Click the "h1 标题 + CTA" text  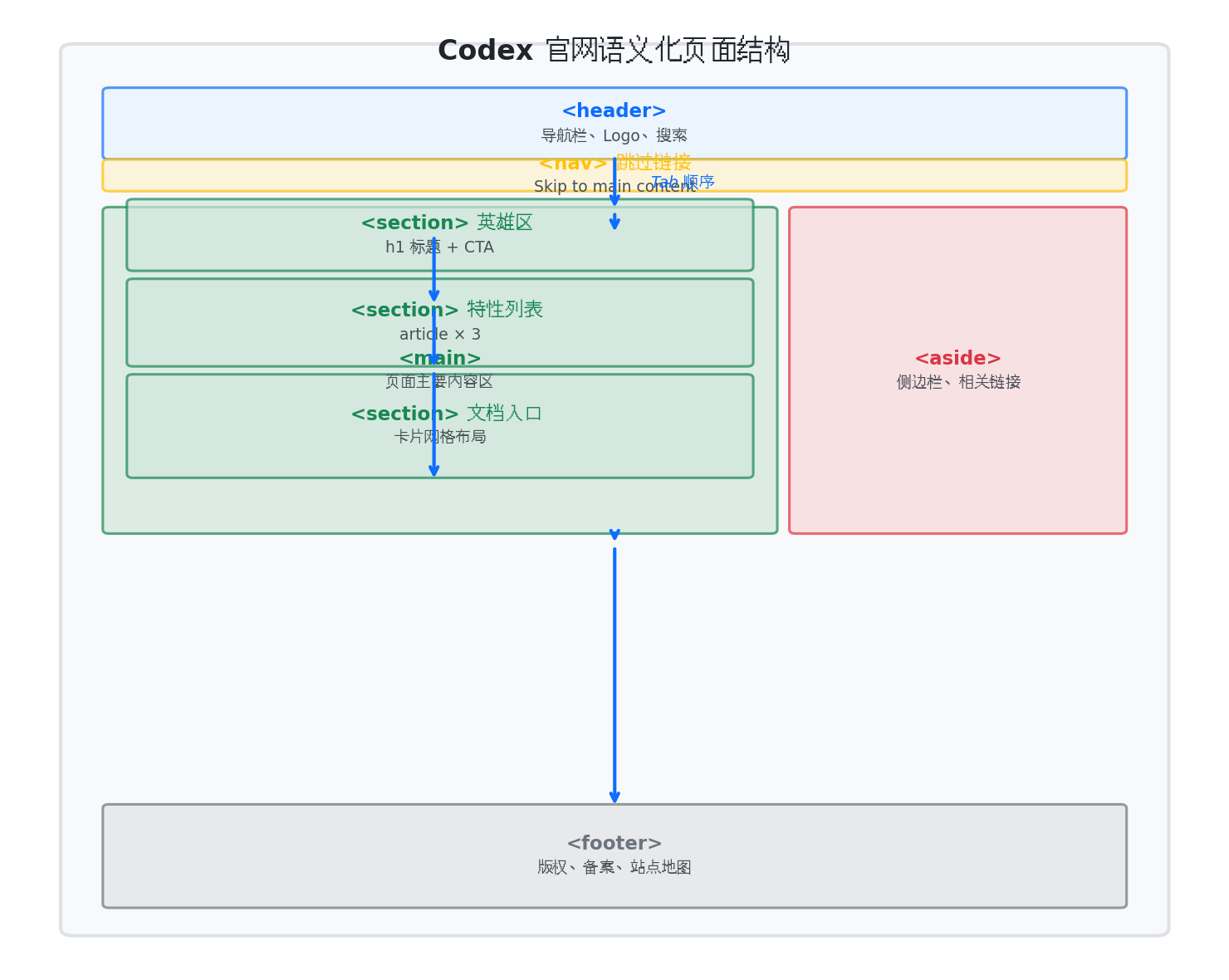click(439, 247)
